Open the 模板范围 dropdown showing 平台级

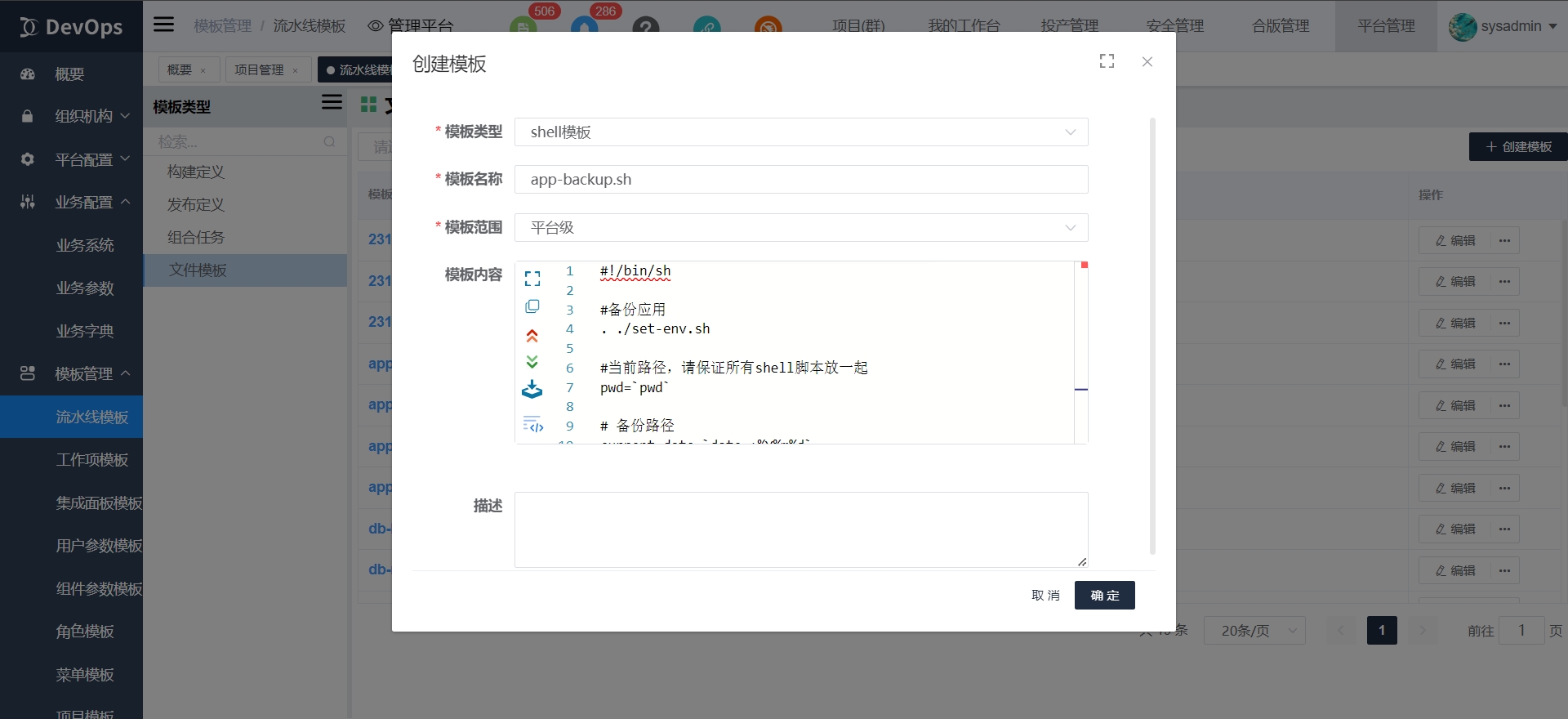click(x=800, y=228)
